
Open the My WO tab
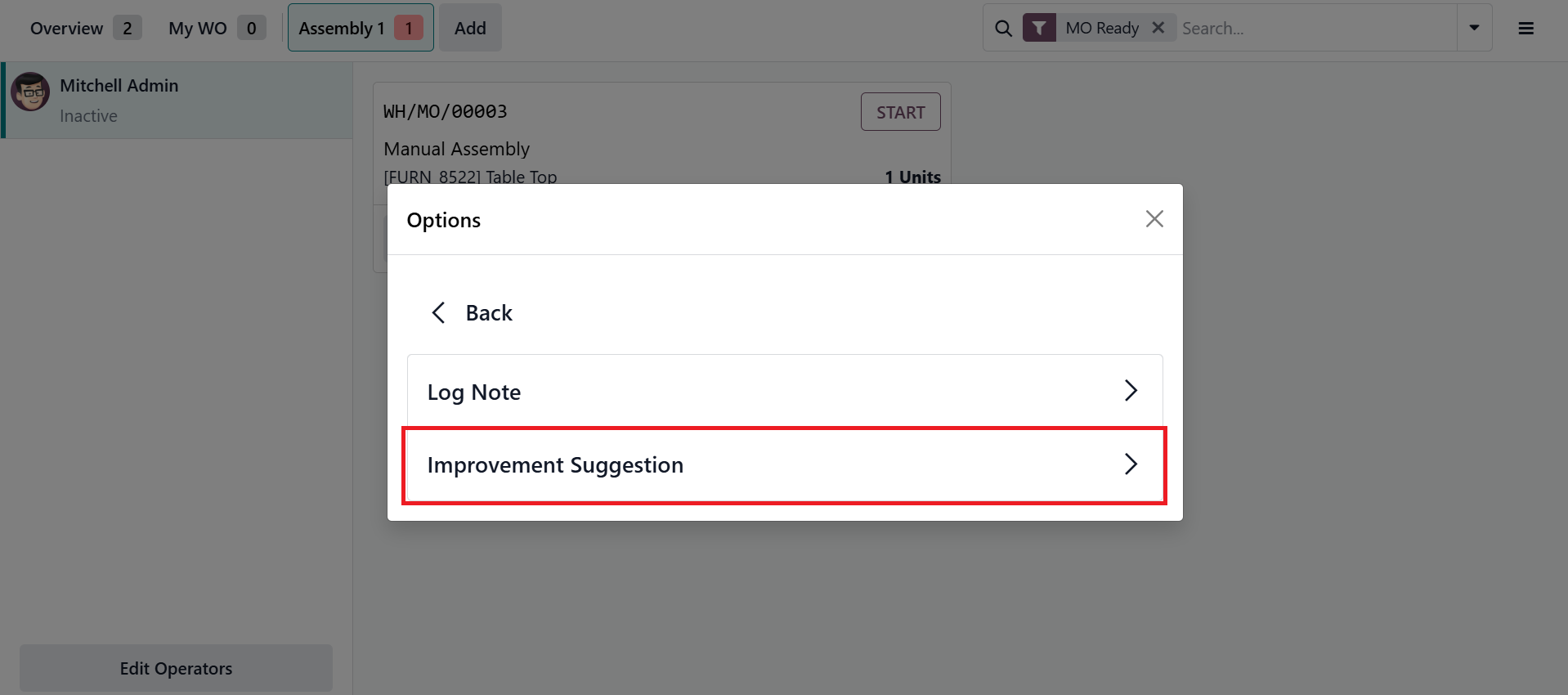pos(195,27)
